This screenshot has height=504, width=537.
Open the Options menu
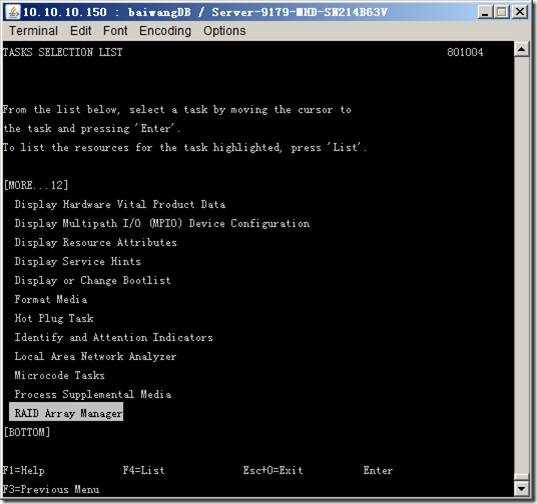coord(224,31)
